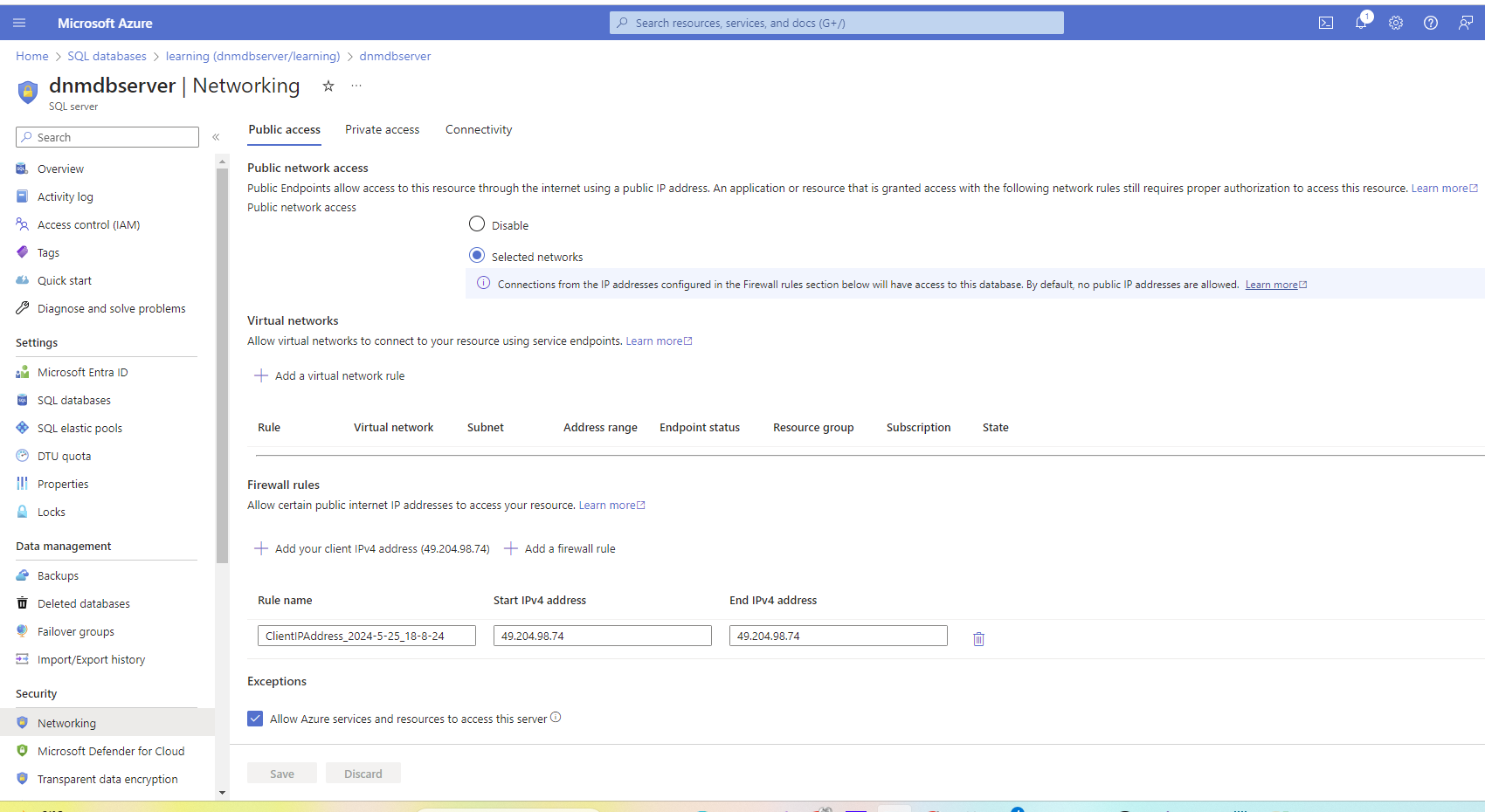This screenshot has width=1485, height=812.
Task: Open Cloud Shell icon
Action: pos(1326,23)
